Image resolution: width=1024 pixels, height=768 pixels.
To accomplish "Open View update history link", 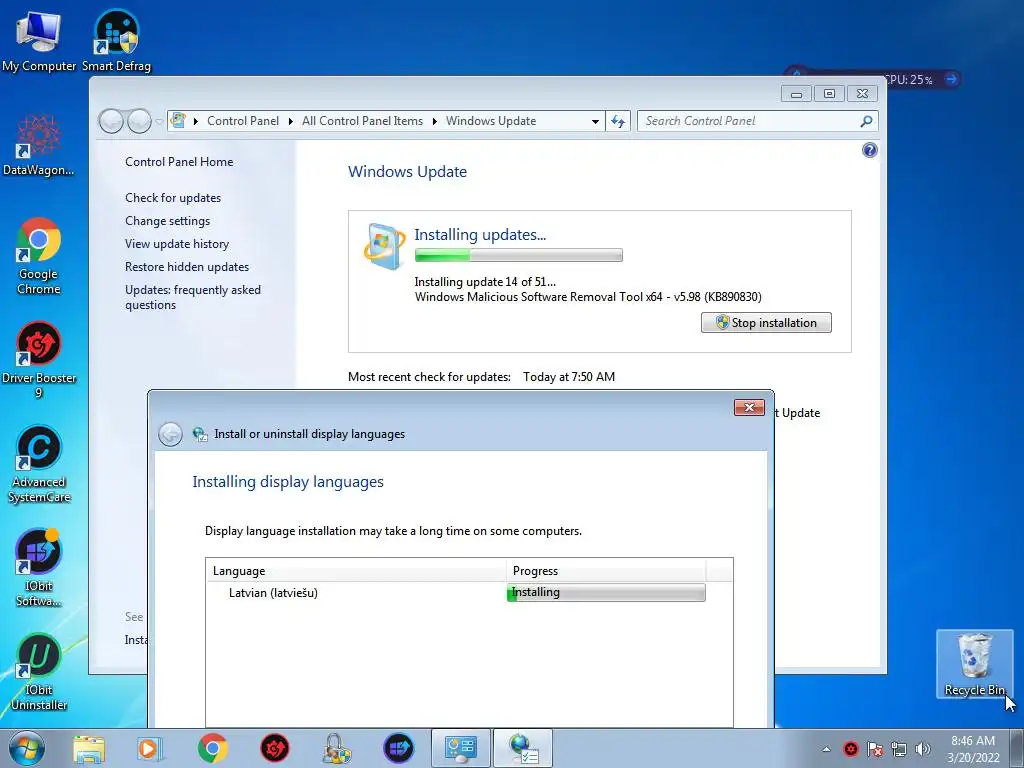I will (x=177, y=244).
